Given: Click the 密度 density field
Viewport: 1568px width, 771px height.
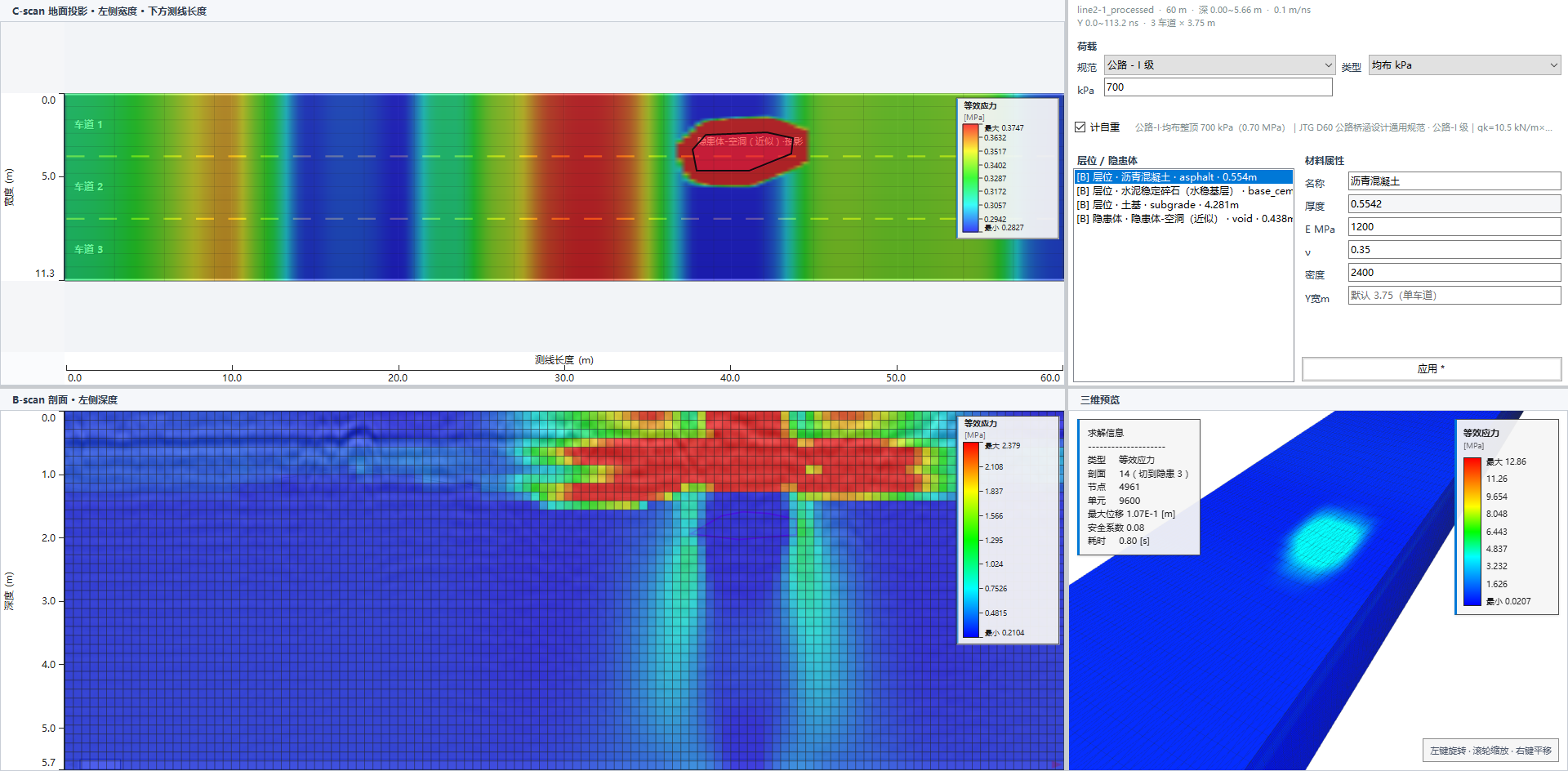Looking at the screenshot, I should pyautogui.click(x=1454, y=272).
